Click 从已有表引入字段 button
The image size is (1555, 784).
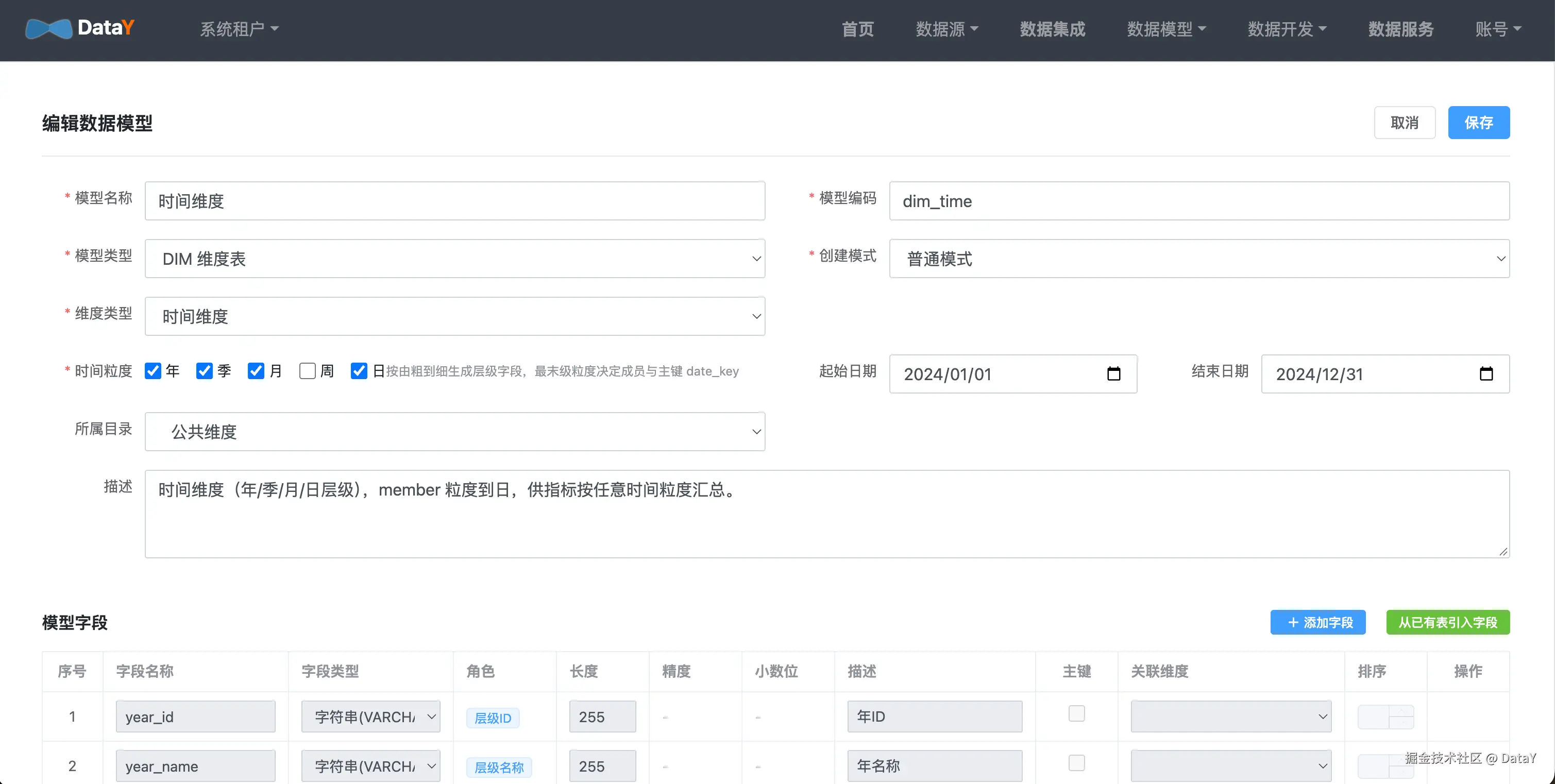1447,622
